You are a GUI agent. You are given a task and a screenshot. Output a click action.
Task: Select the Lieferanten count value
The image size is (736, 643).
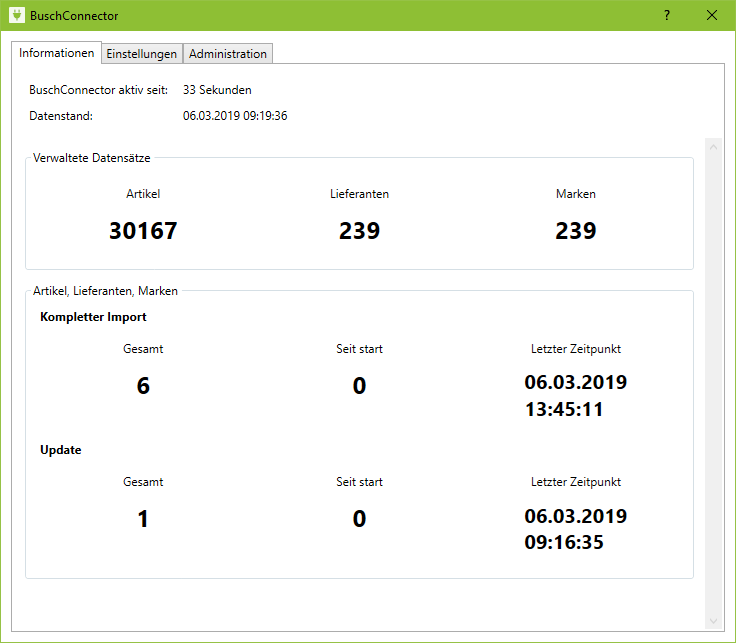click(x=359, y=231)
